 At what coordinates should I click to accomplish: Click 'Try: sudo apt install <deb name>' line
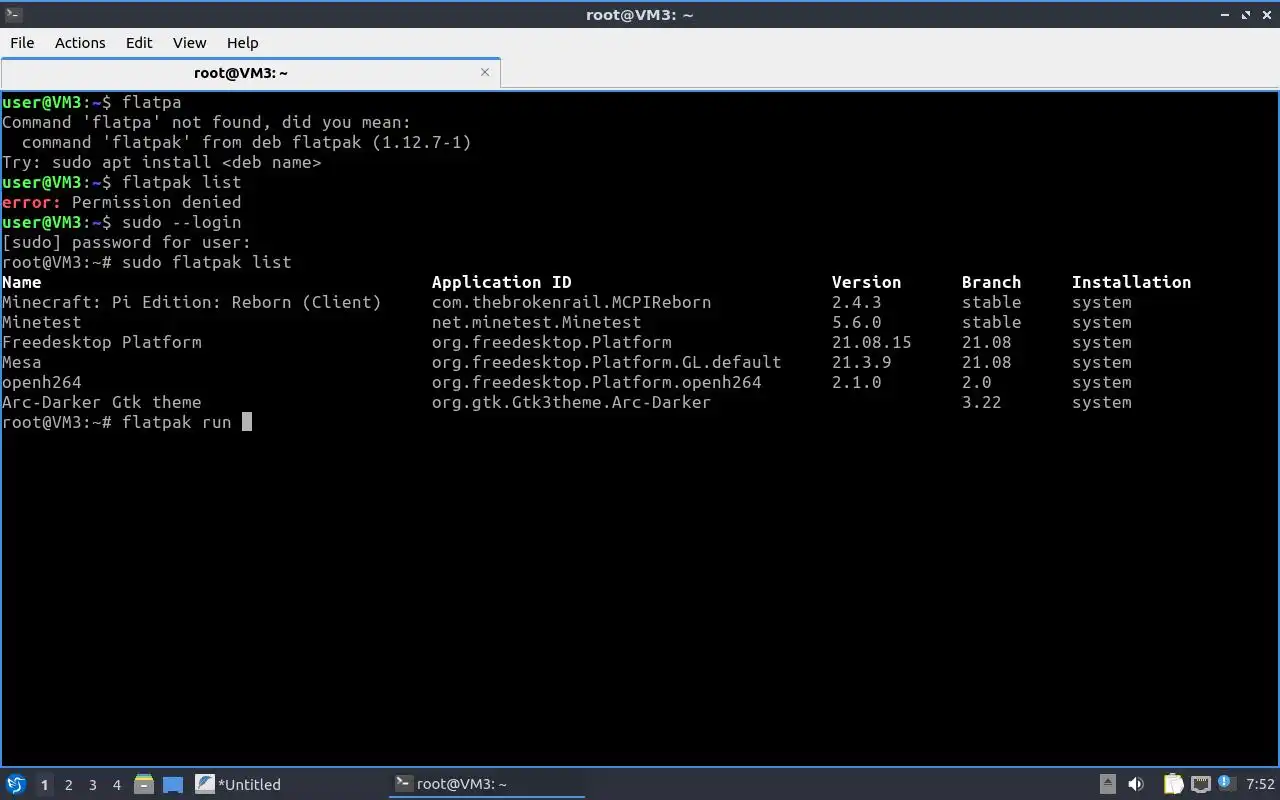[x=161, y=162]
